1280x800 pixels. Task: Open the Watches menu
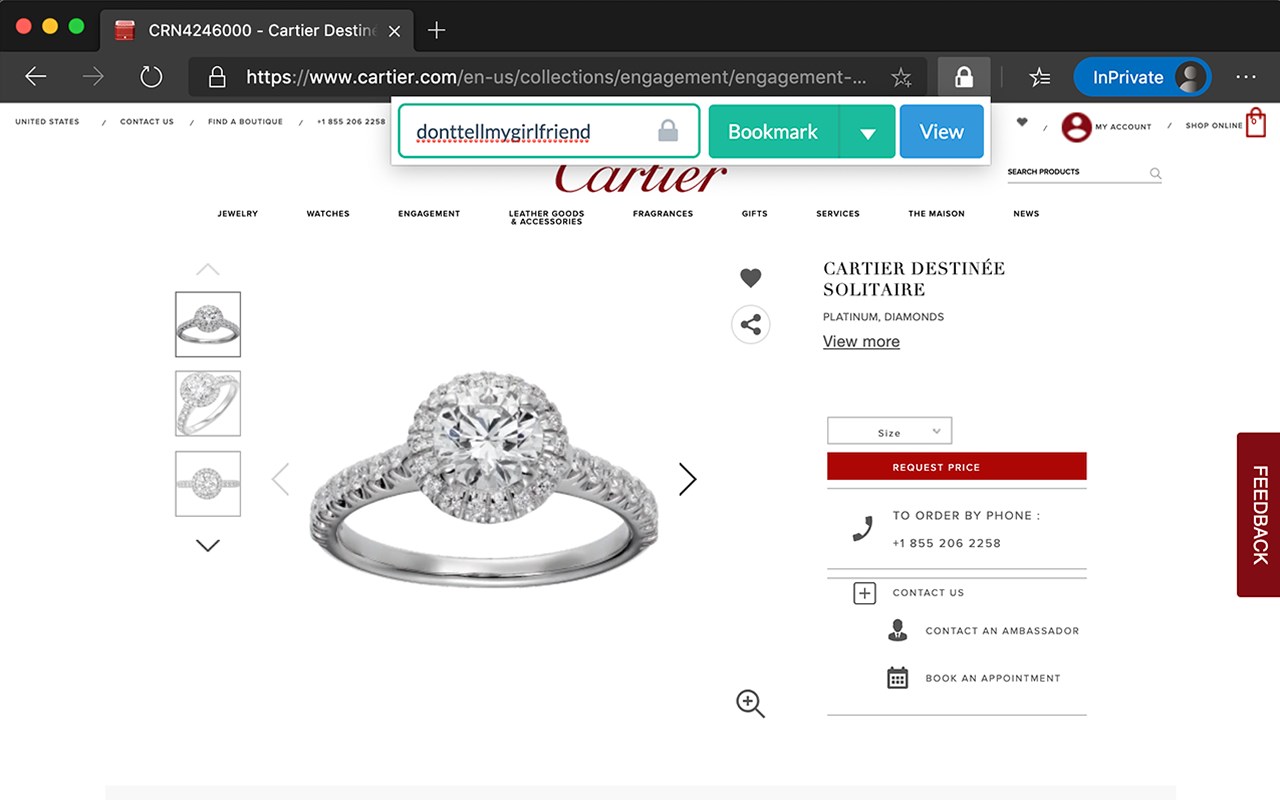pos(328,214)
